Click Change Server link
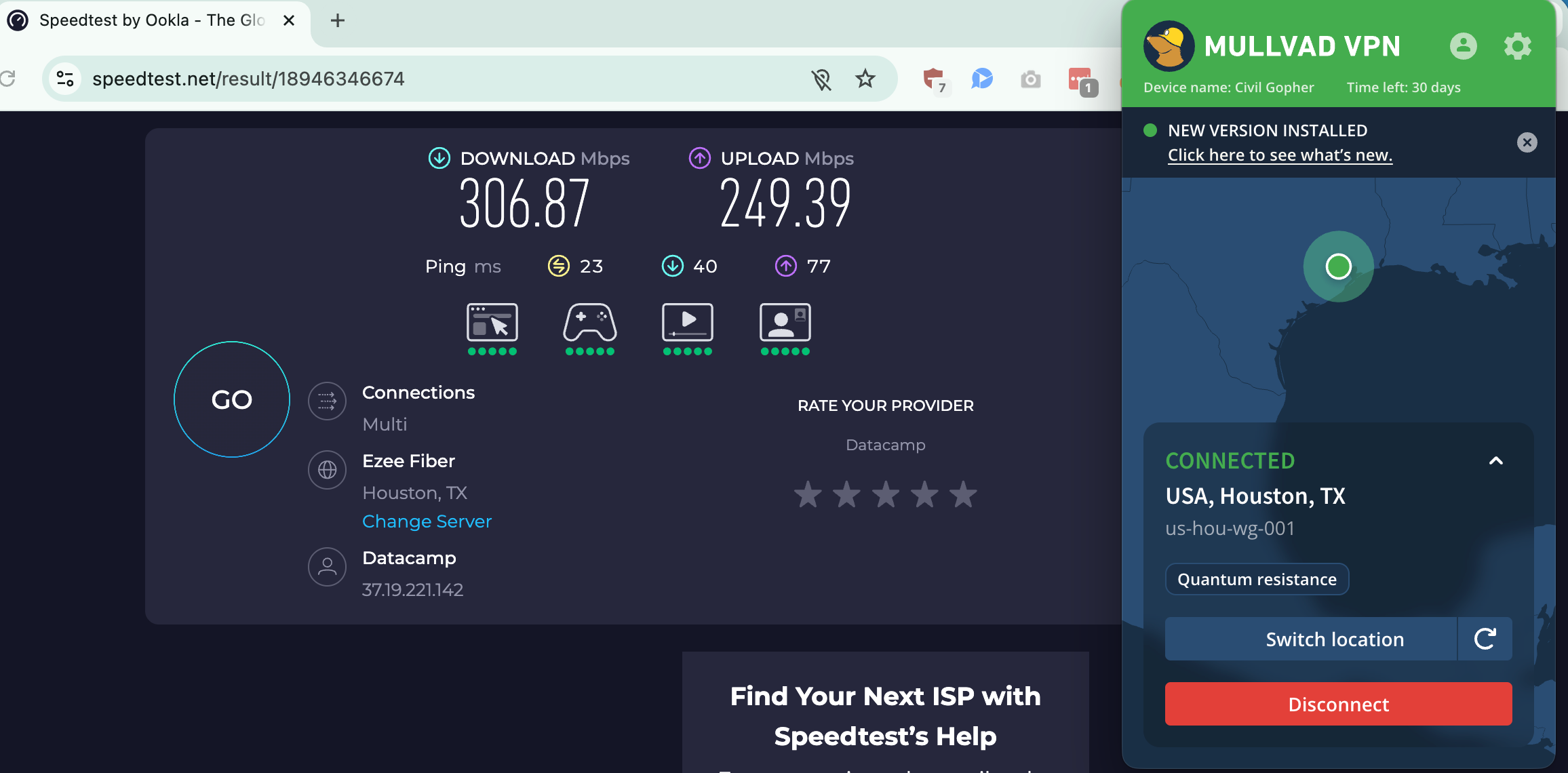The image size is (1568, 773). 427,521
